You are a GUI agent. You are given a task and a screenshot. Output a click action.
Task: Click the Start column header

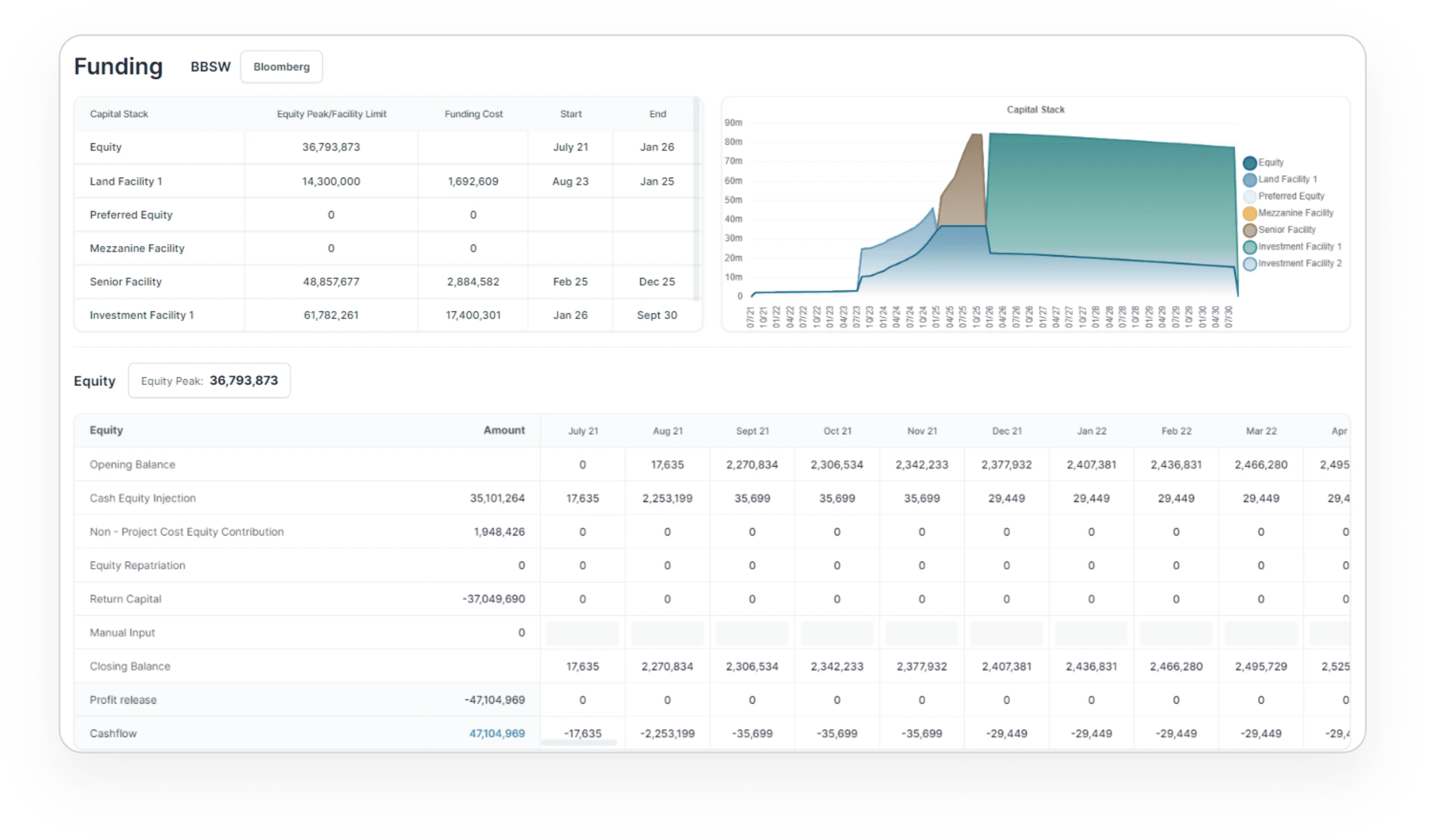[x=571, y=114]
